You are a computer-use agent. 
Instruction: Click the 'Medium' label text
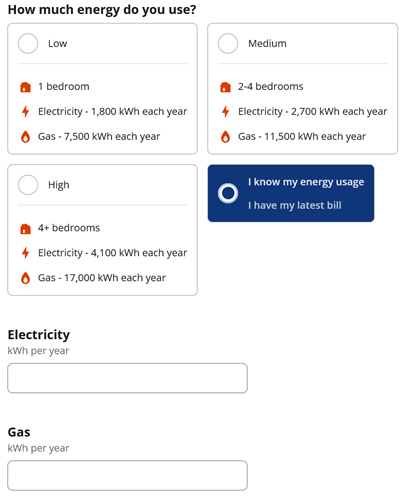click(267, 43)
